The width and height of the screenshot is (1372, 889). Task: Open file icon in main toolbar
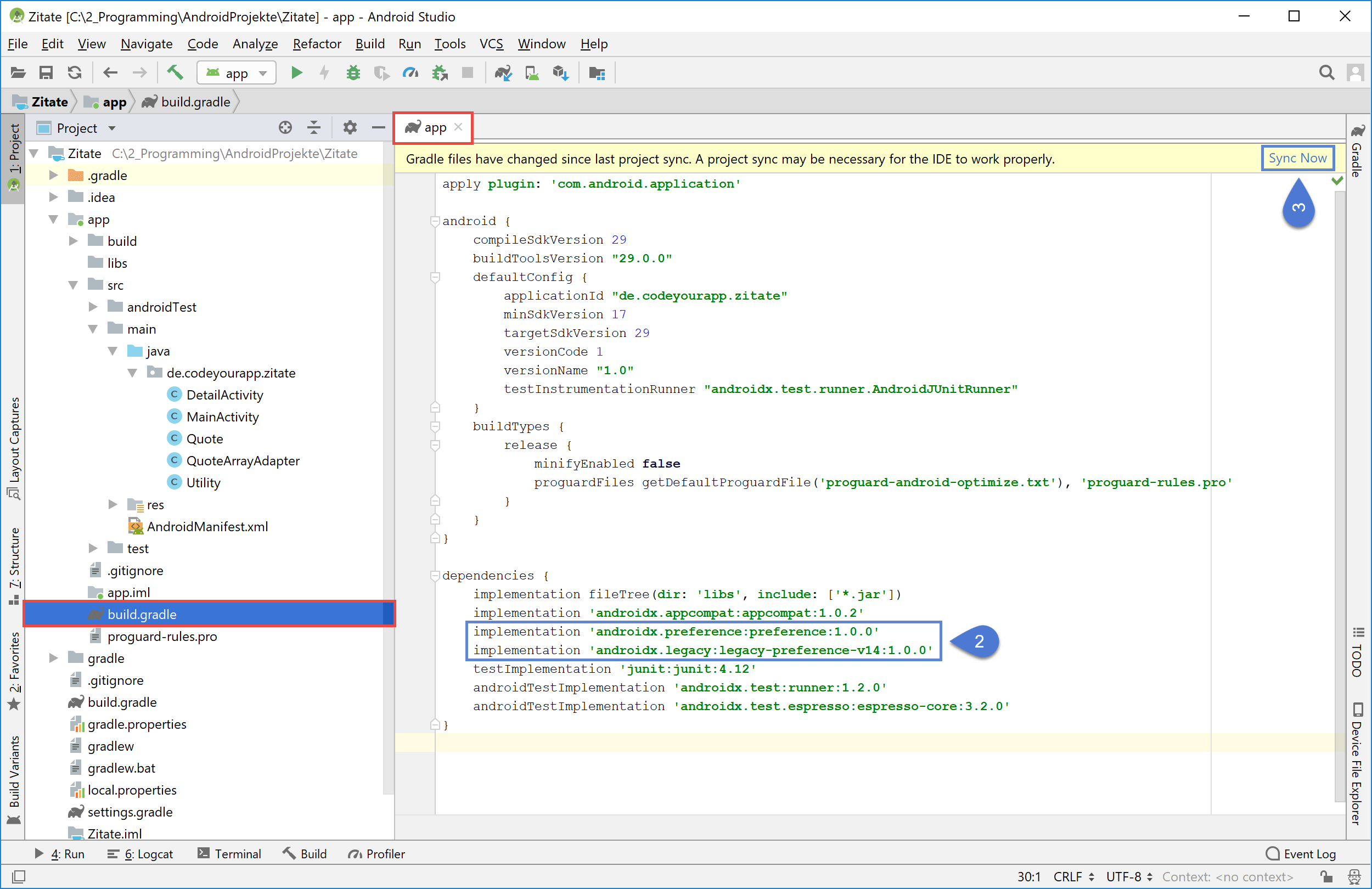(19, 73)
